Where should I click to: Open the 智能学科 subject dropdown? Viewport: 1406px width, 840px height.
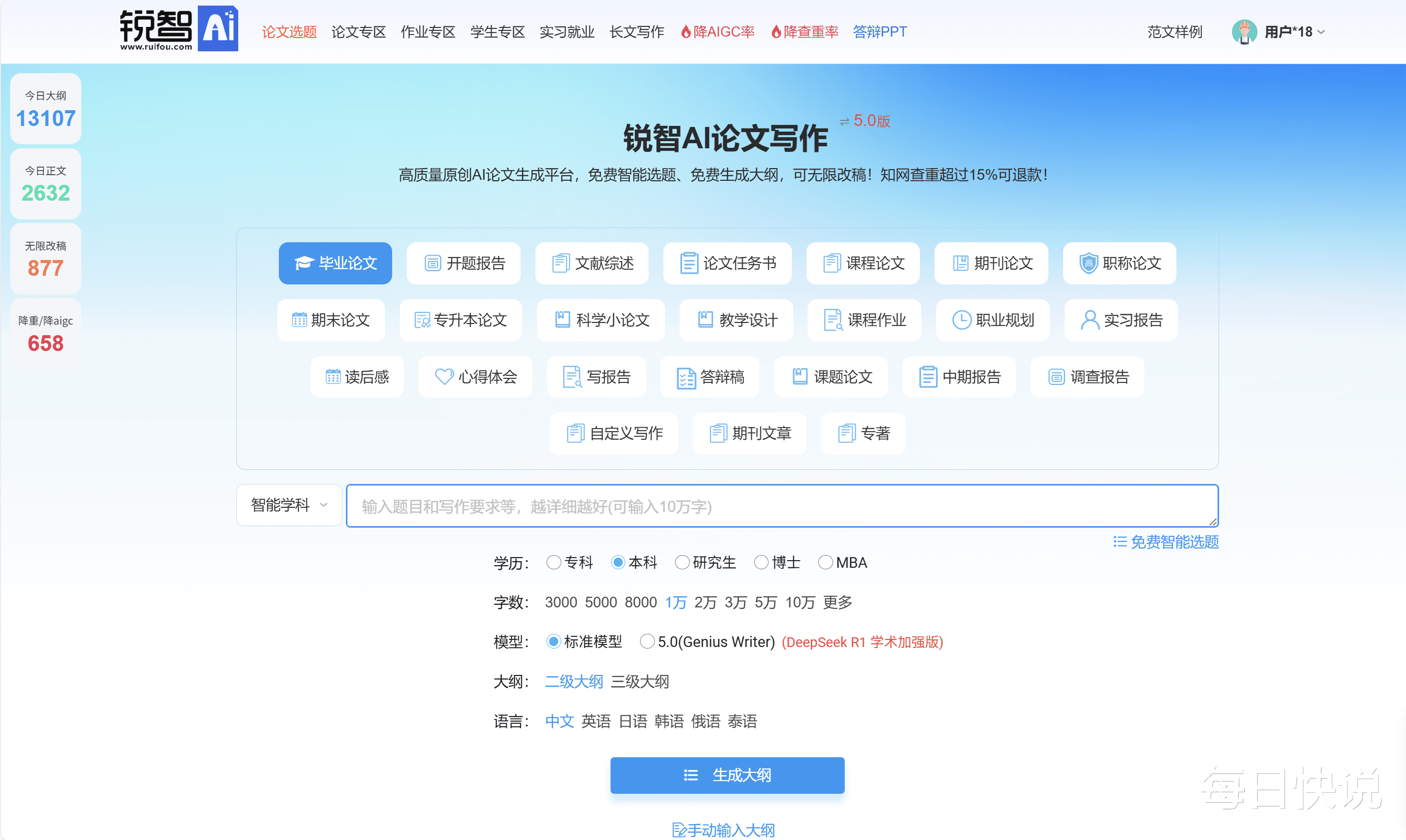289,505
